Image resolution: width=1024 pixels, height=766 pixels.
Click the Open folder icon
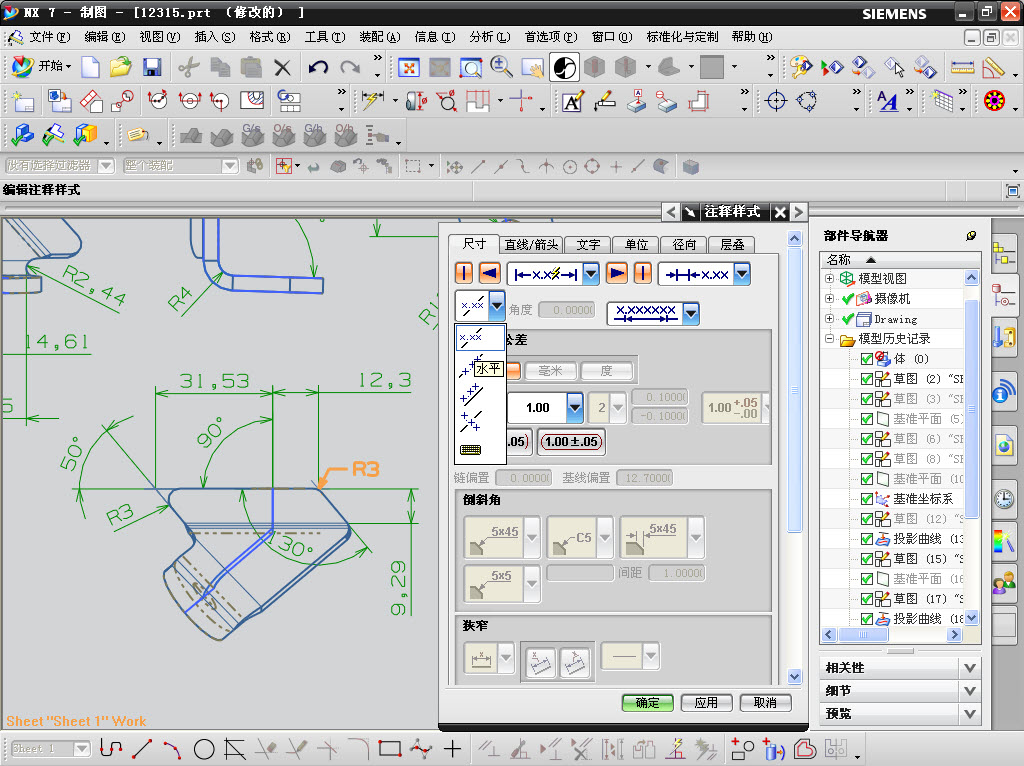(x=121, y=68)
